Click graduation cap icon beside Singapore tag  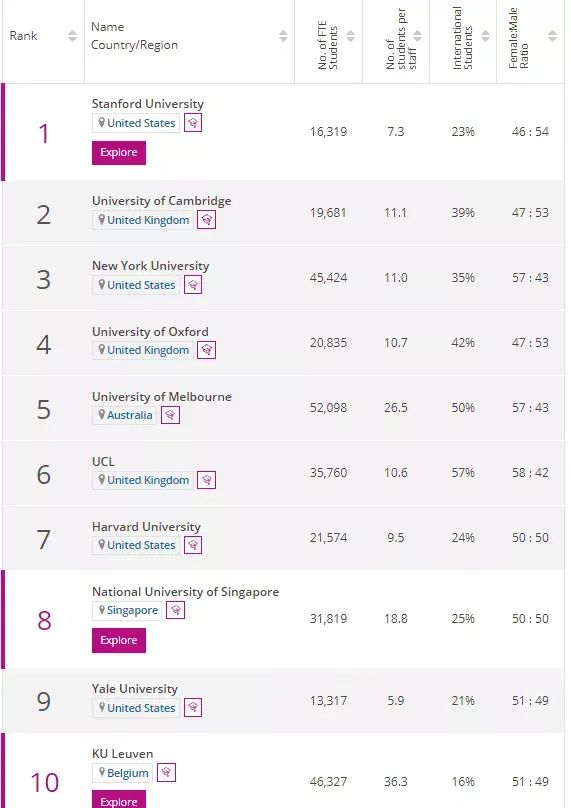pyautogui.click(x=176, y=610)
